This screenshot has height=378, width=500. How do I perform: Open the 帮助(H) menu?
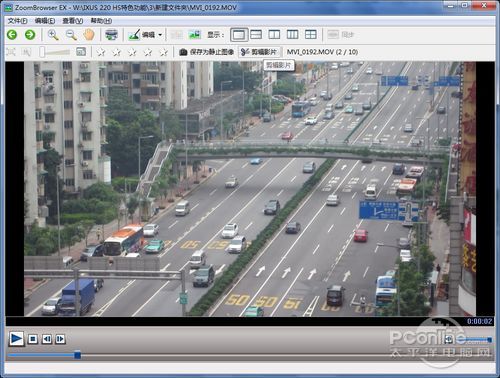(101, 21)
